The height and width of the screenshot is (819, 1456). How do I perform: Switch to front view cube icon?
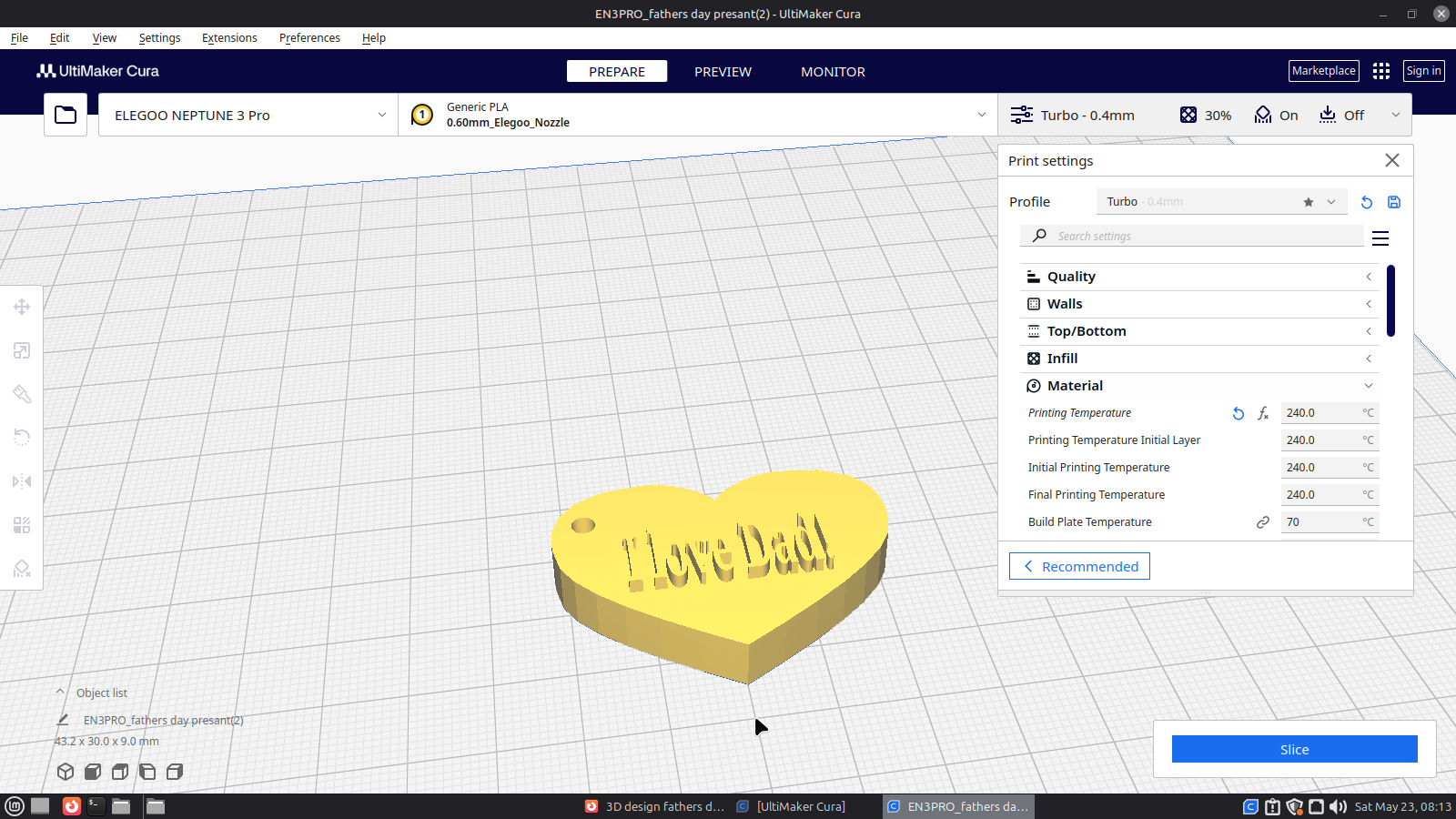(x=93, y=772)
